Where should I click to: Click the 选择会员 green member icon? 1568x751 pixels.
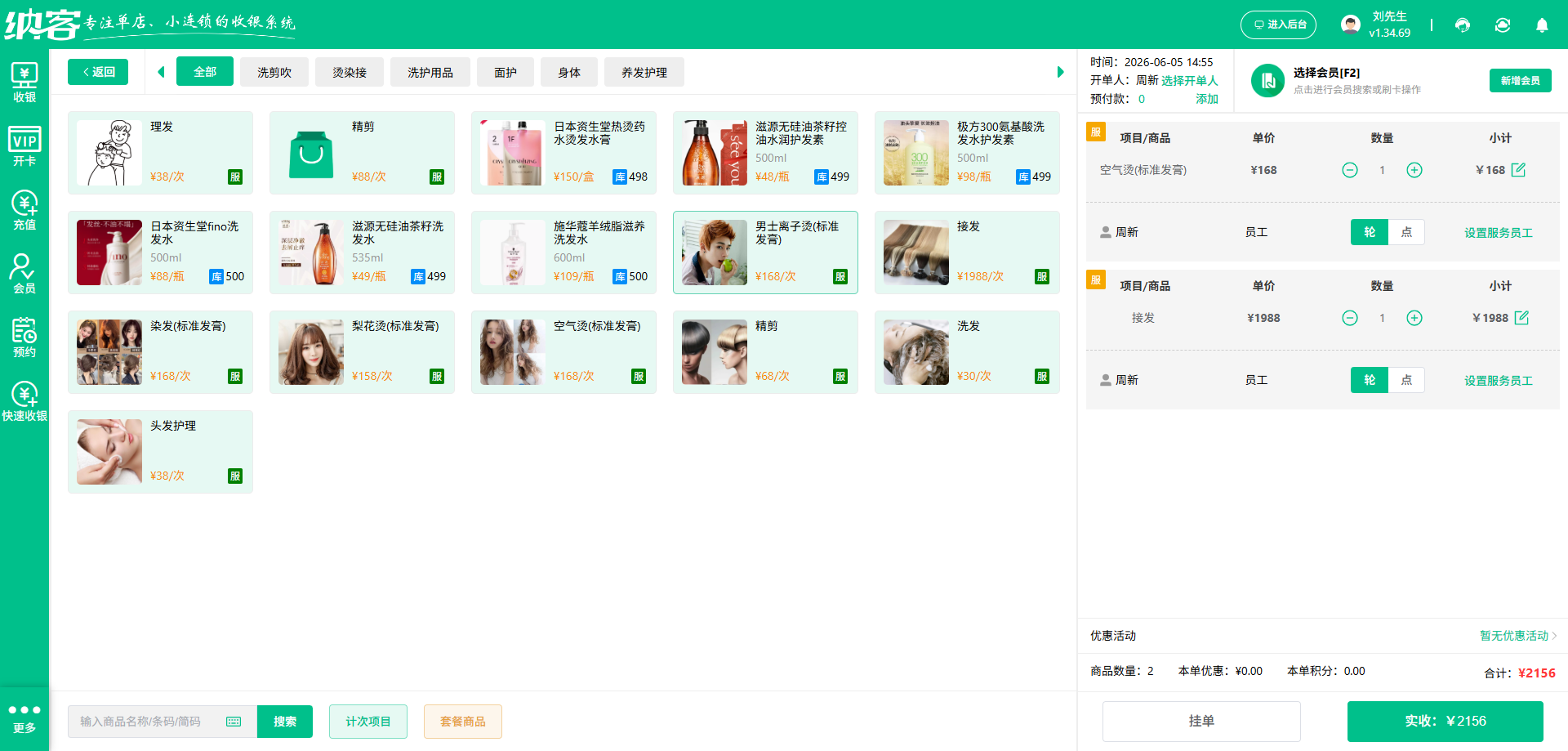[x=1268, y=81]
